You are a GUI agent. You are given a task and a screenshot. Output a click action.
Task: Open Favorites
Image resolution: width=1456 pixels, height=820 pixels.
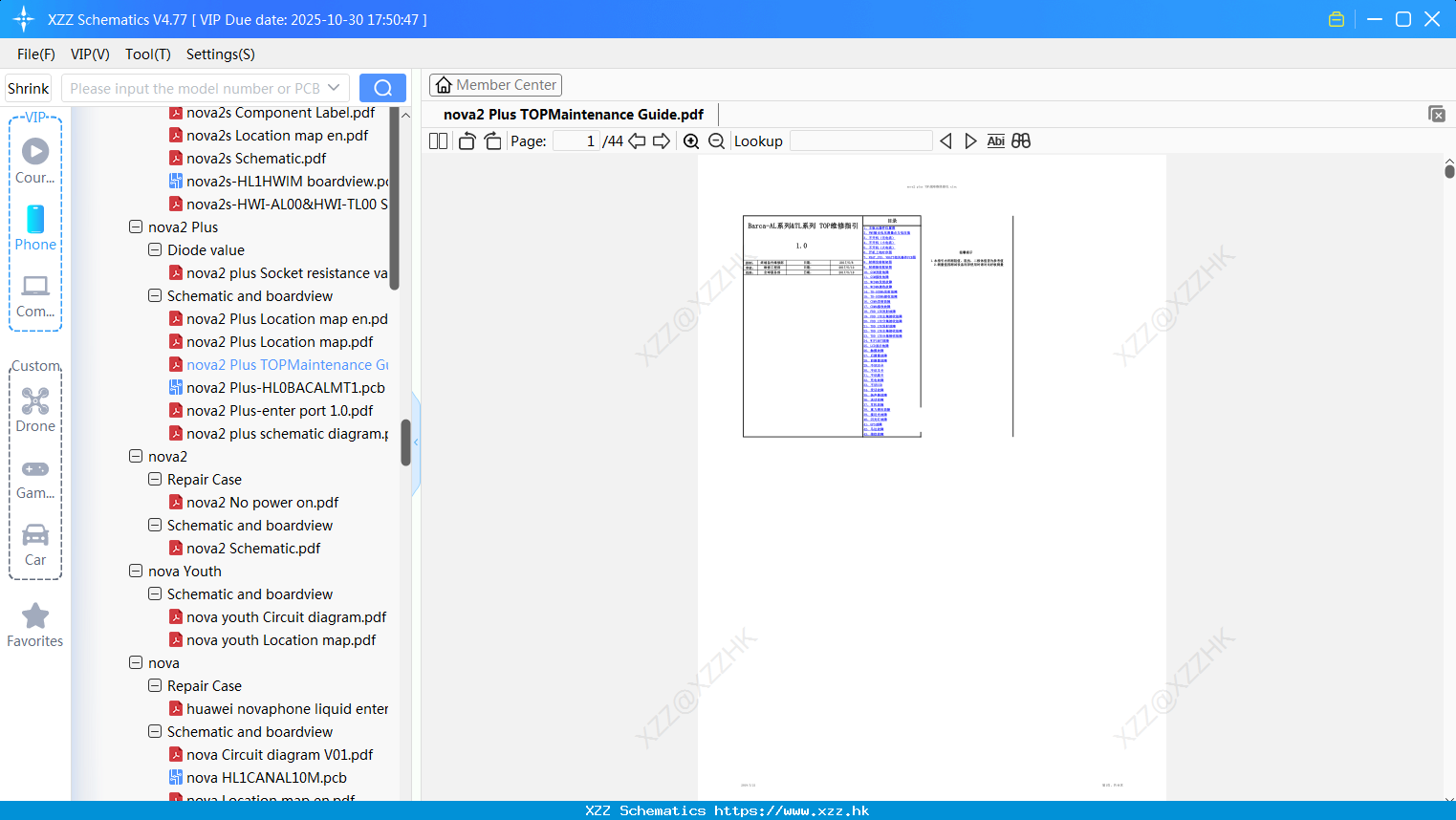[x=35, y=626]
